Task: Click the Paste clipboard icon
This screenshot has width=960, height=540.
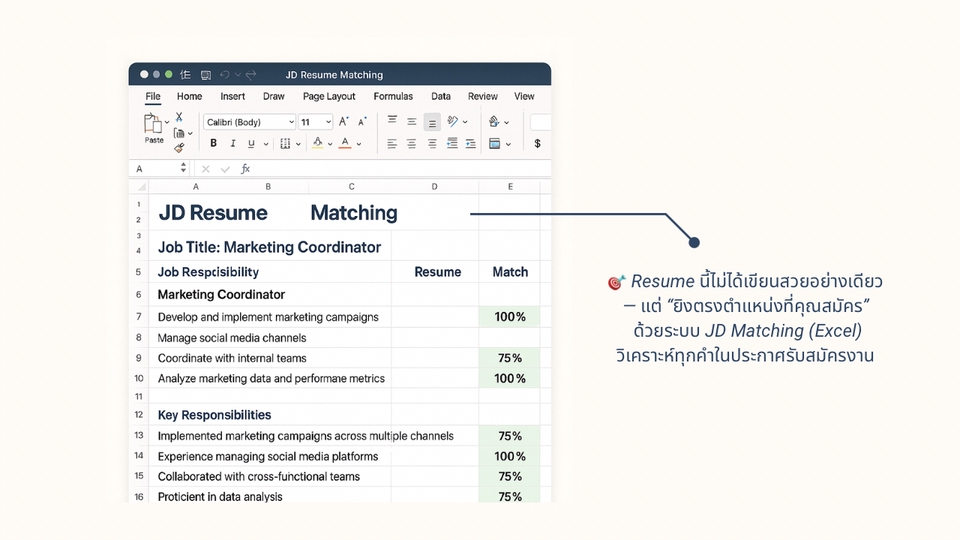Action: click(153, 125)
